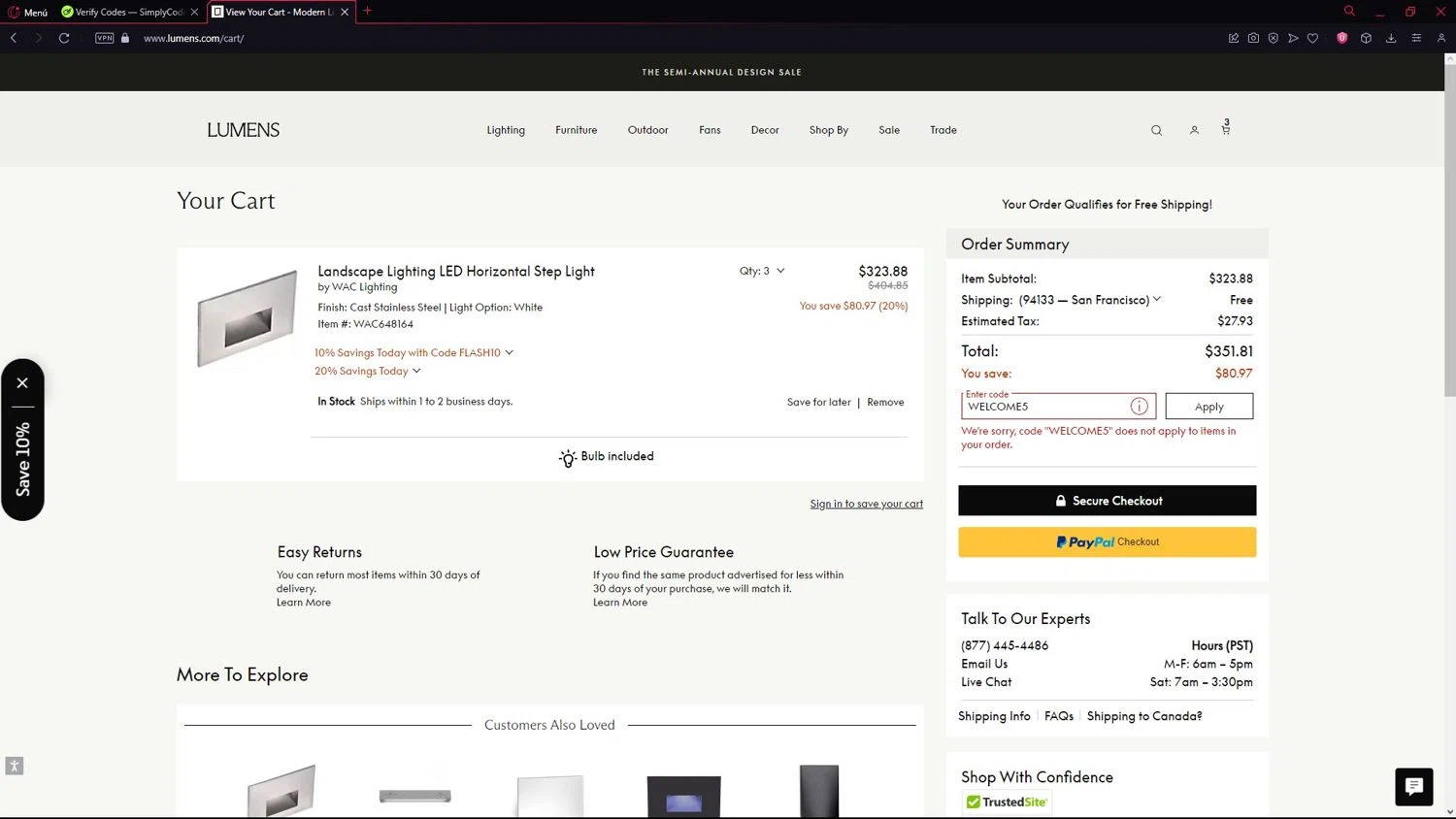Switch to the Verify Codes SimplyCodes tab
Screen dimensions: 1456x819
click(x=123, y=12)
